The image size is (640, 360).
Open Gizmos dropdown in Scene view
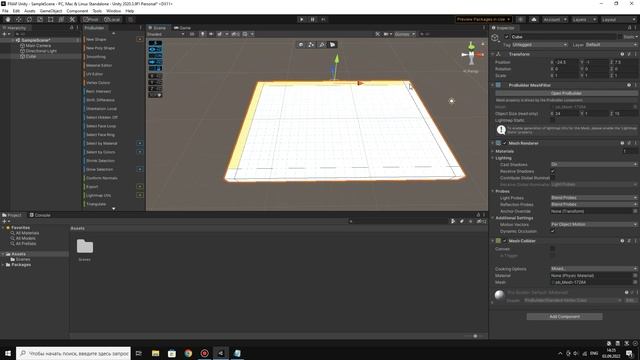[404, 34]
